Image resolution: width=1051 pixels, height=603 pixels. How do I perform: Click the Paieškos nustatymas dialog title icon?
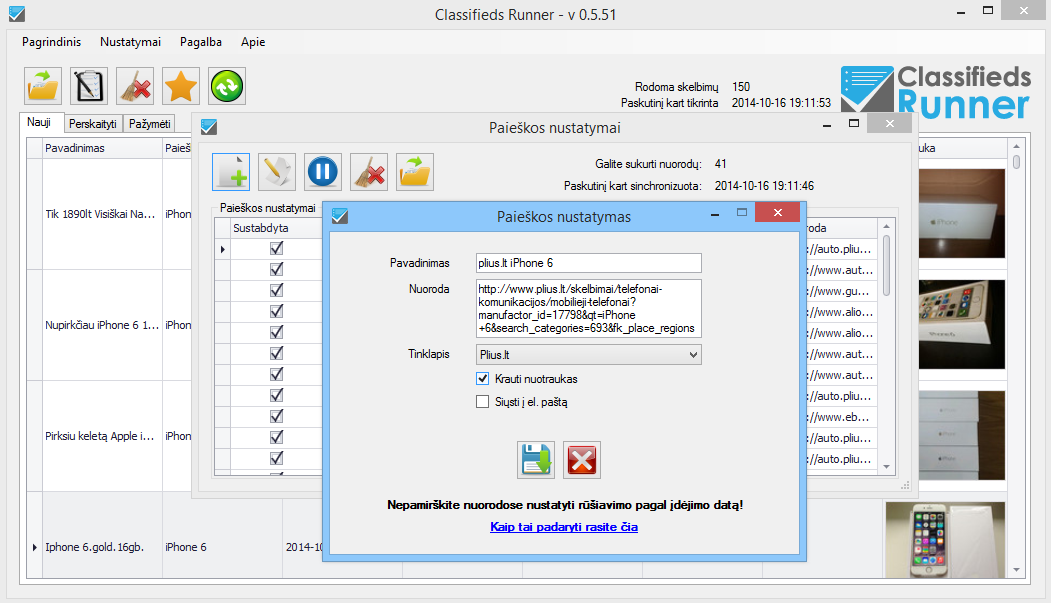pyautogui.click(x=340, y=216)
